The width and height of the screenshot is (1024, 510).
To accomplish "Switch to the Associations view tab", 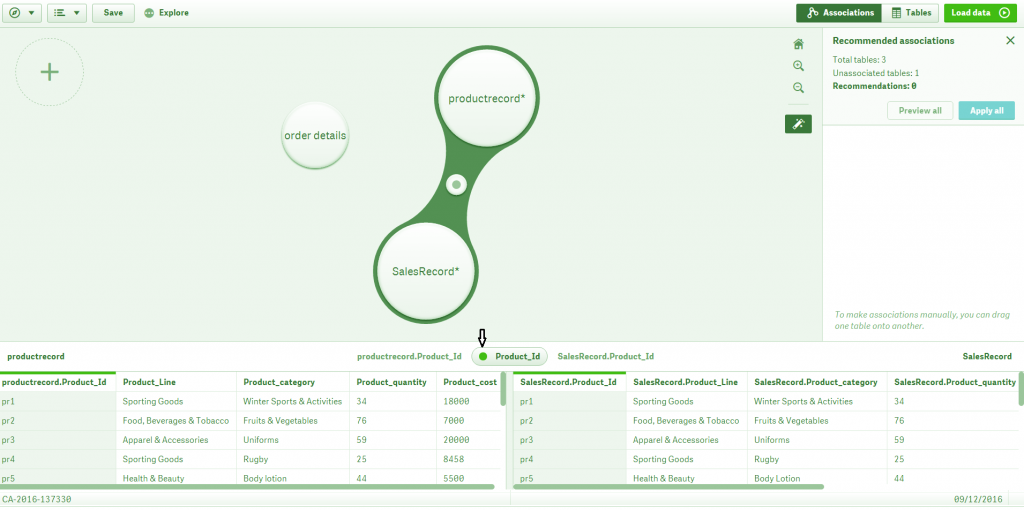I will click(x=839, y=13).
